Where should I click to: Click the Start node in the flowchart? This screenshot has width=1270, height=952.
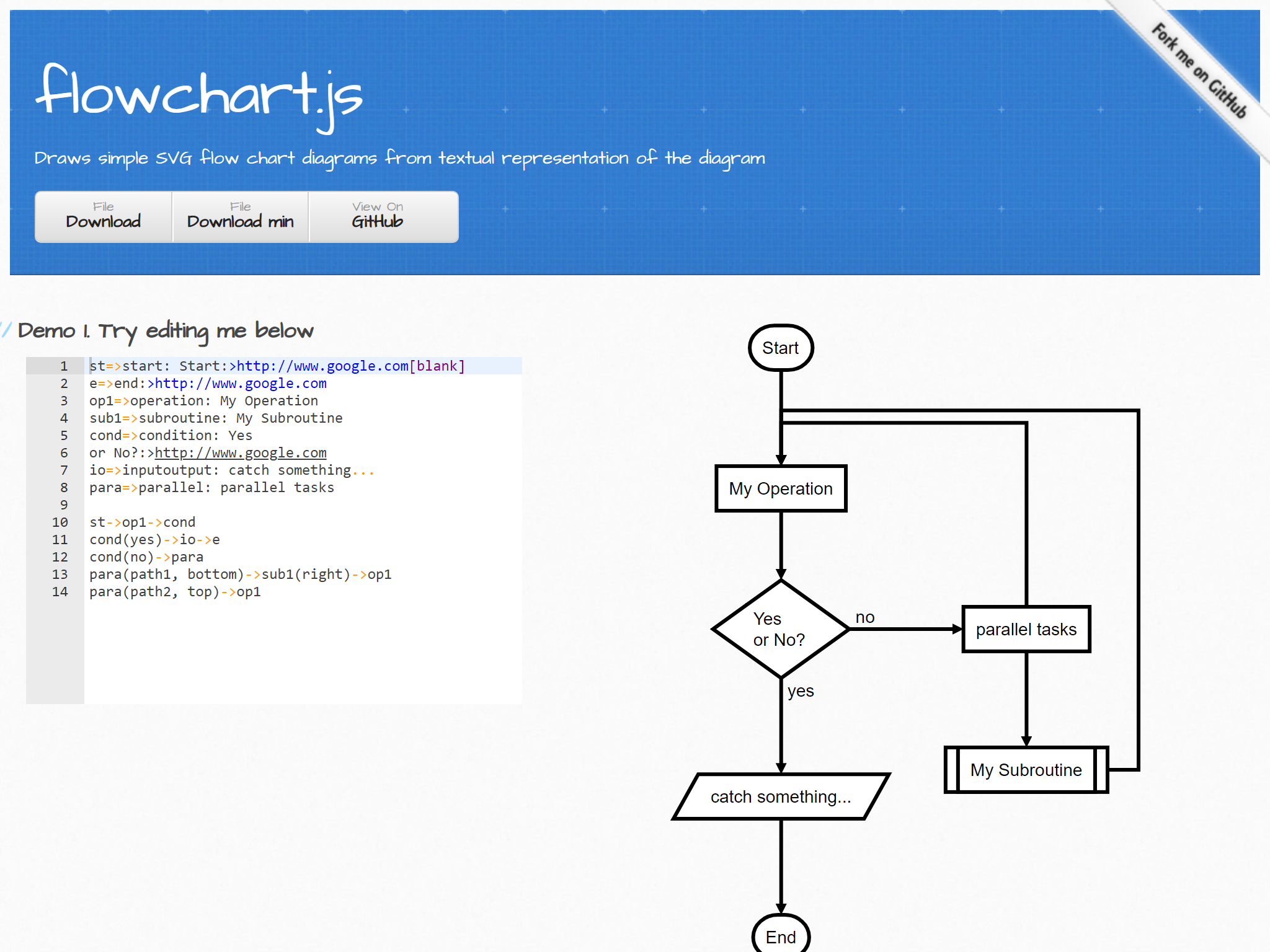pyautogui.click(x=781, y=348)
